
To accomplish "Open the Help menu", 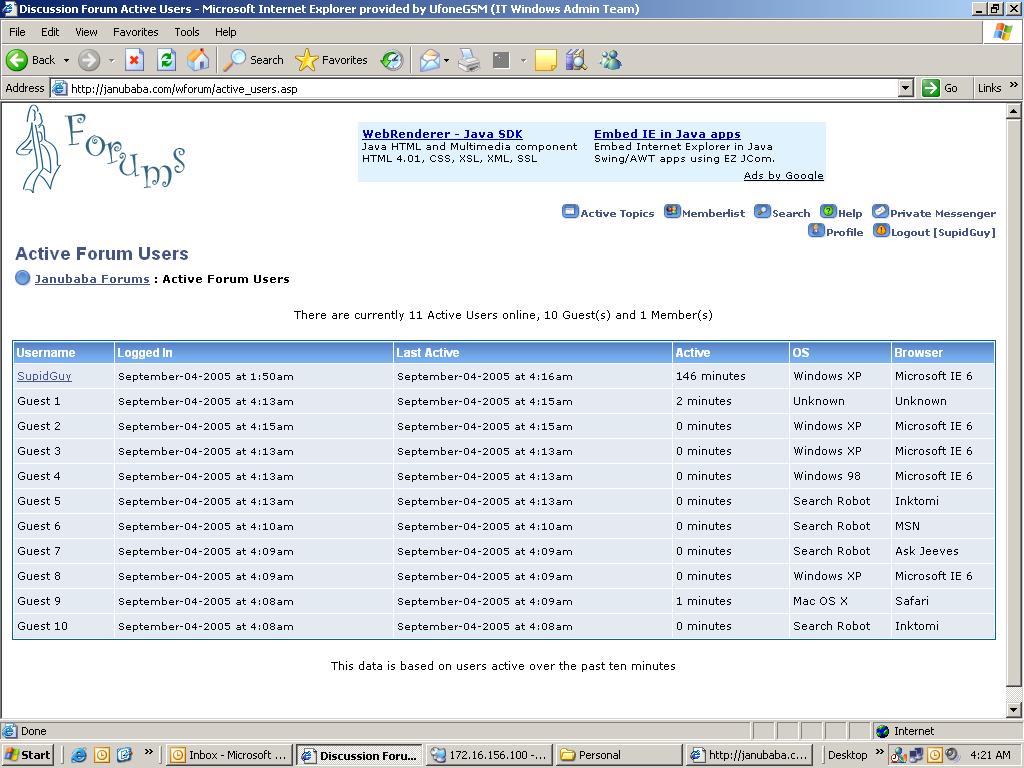I will pyautogui.click(x=225, y=32).
